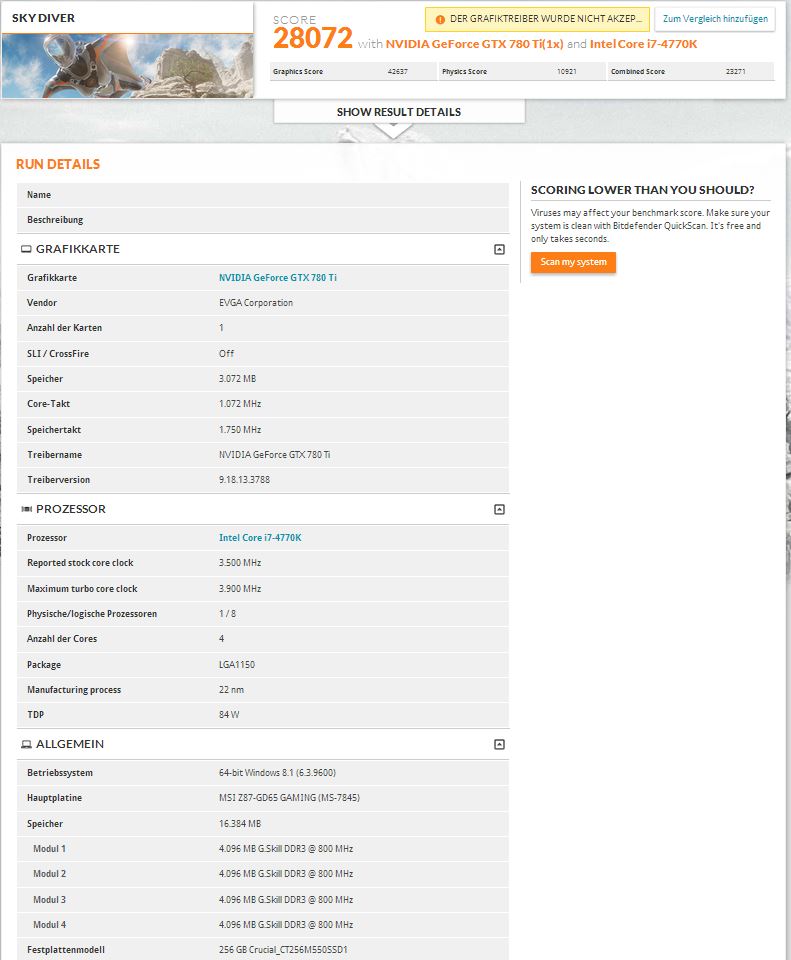Select the Physics Score cell
This screenshot has height=960, width=791.
[522, 72]
